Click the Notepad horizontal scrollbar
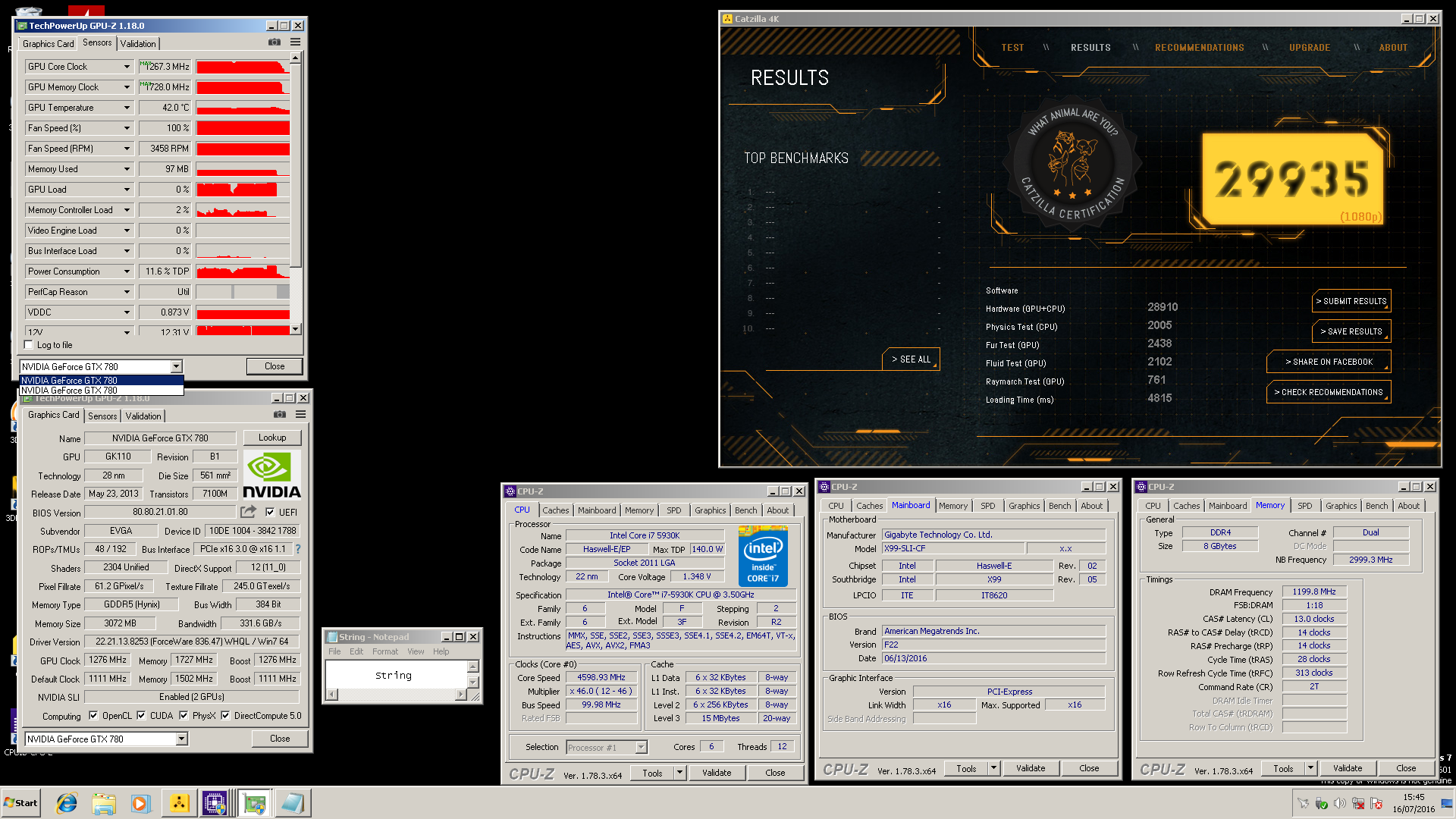This screenshot has width=1456, height=819. coord(397,695)
